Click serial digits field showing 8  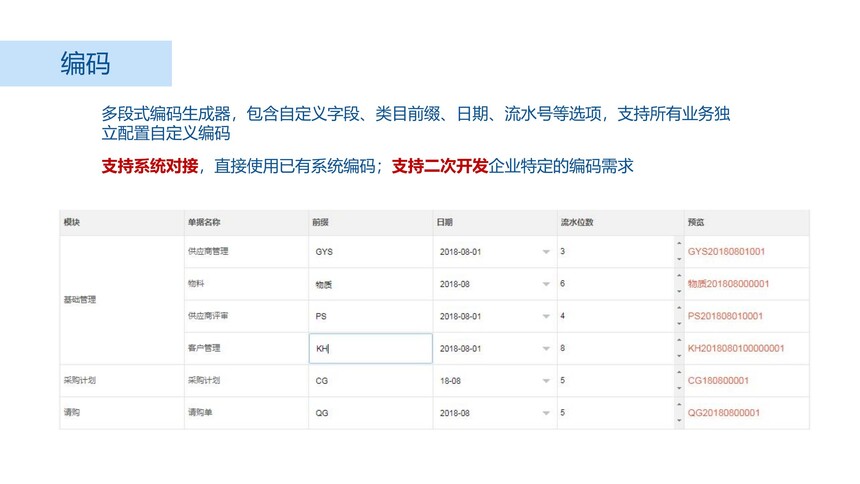click(616, 348)
